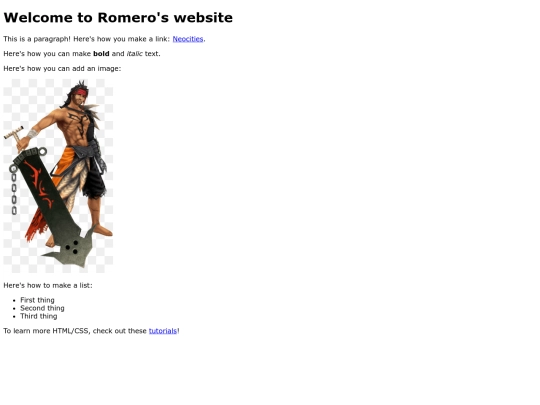This screenshot has height=405, width=540.
Task: Open the Neocities link
Action: [188, 39]
